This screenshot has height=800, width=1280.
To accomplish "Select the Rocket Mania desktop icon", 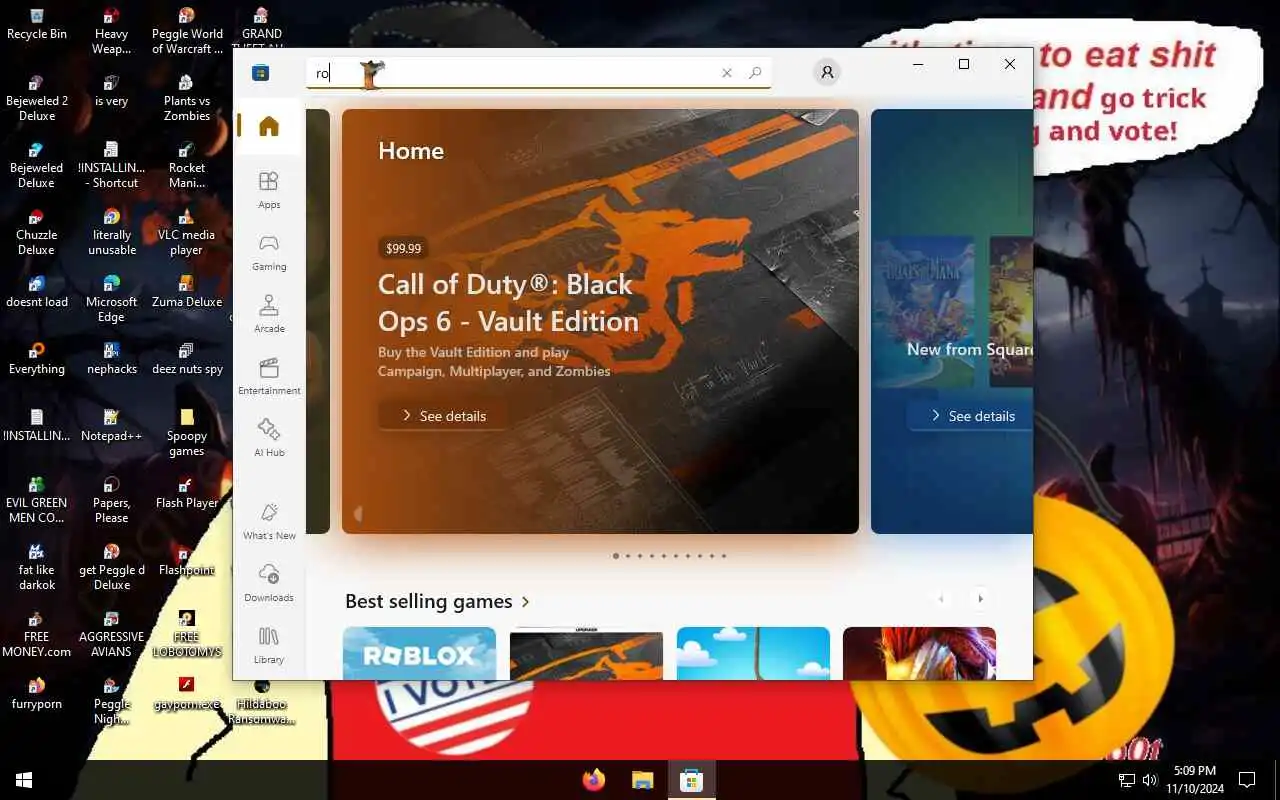I will coord(187,165).
